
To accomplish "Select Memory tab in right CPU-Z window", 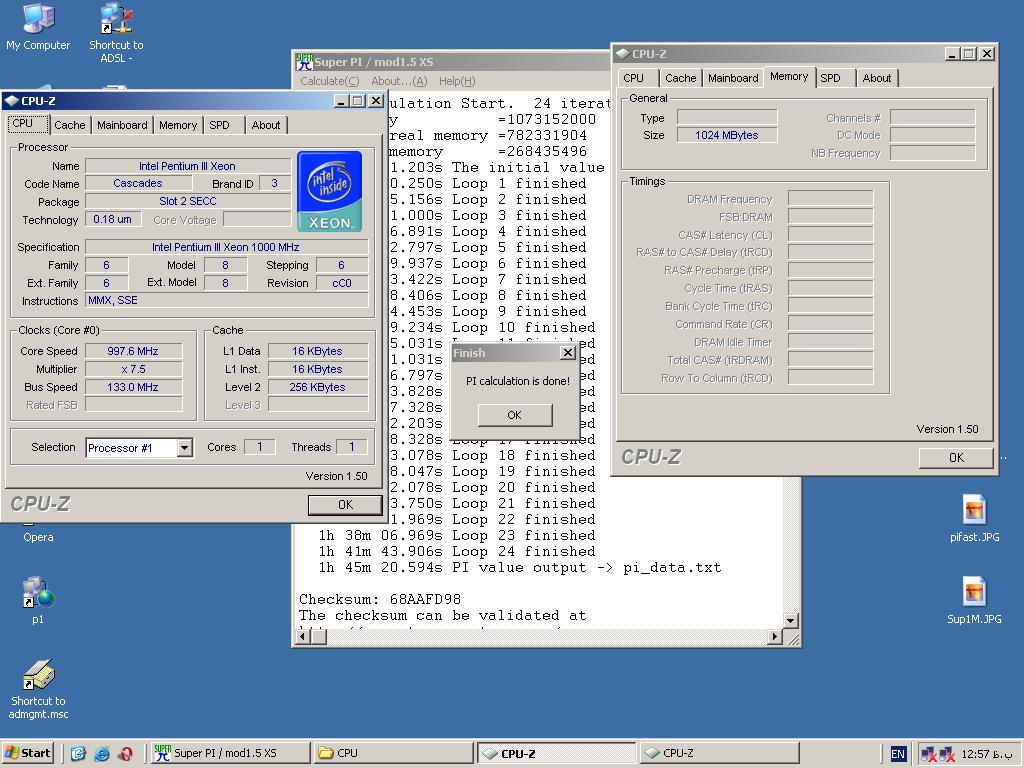I will click(789, 76).
